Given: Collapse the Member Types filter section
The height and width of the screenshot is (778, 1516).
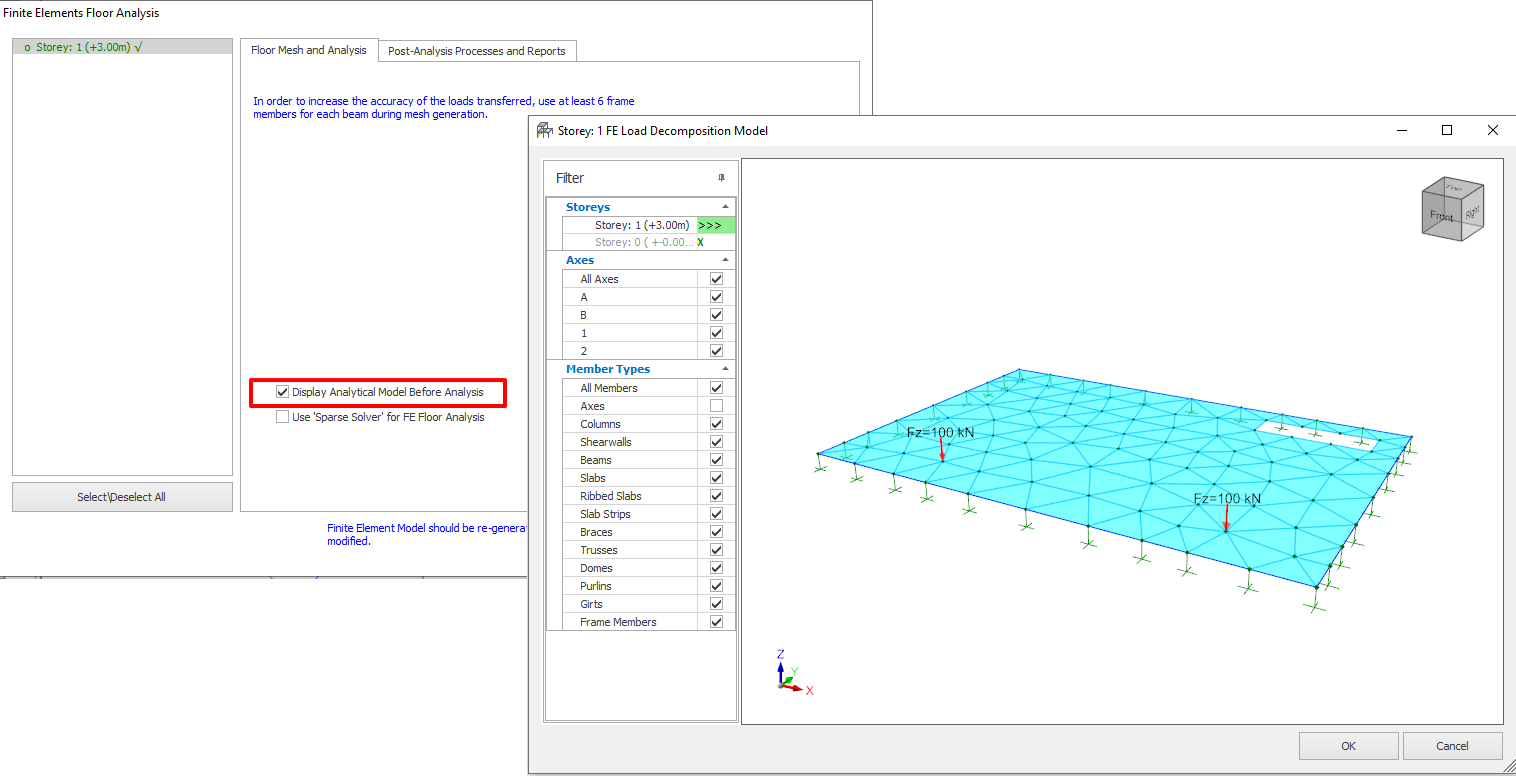Looking at the screenshot, I should (725, 369).
